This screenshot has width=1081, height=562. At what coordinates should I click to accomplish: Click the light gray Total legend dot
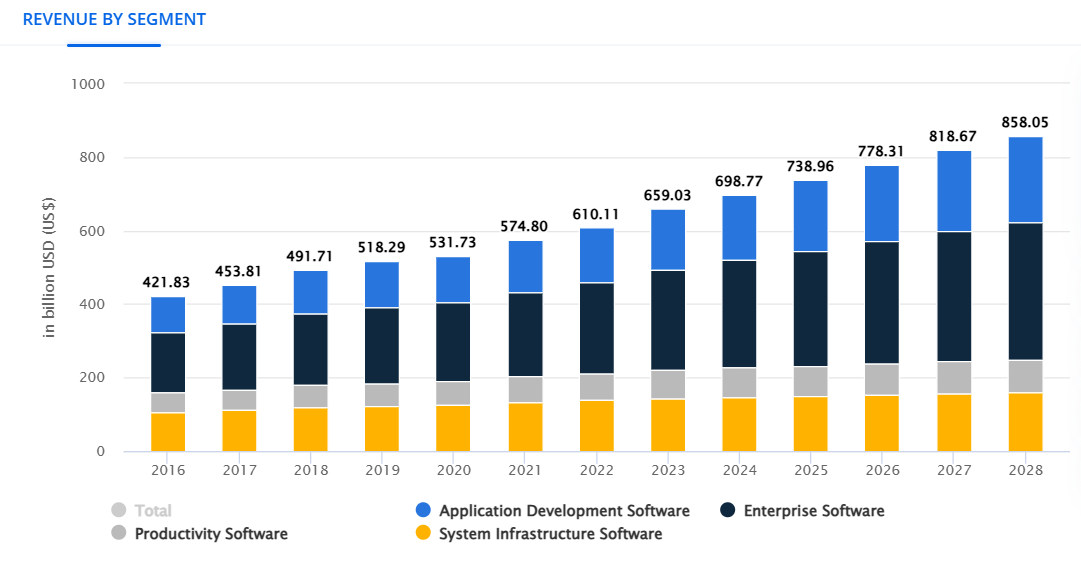tap(119, 511)
